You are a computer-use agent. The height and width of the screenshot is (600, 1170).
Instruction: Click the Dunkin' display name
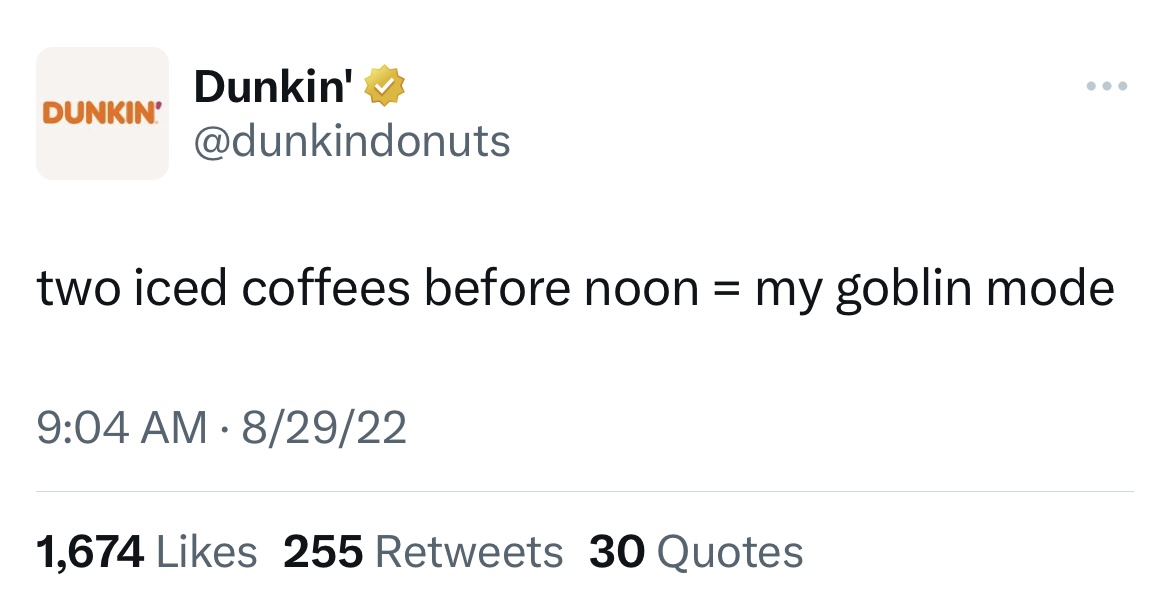pos(273,88)
